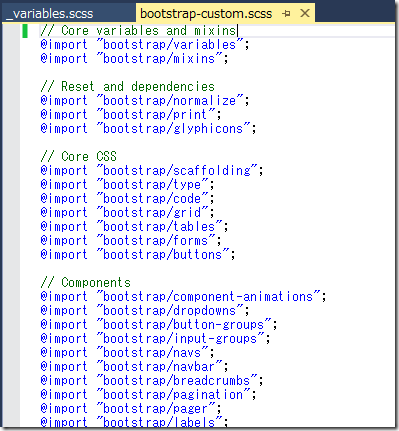Click the comment "// Reset and dependencies"
The image size is (399, 431).
[127, 87]
